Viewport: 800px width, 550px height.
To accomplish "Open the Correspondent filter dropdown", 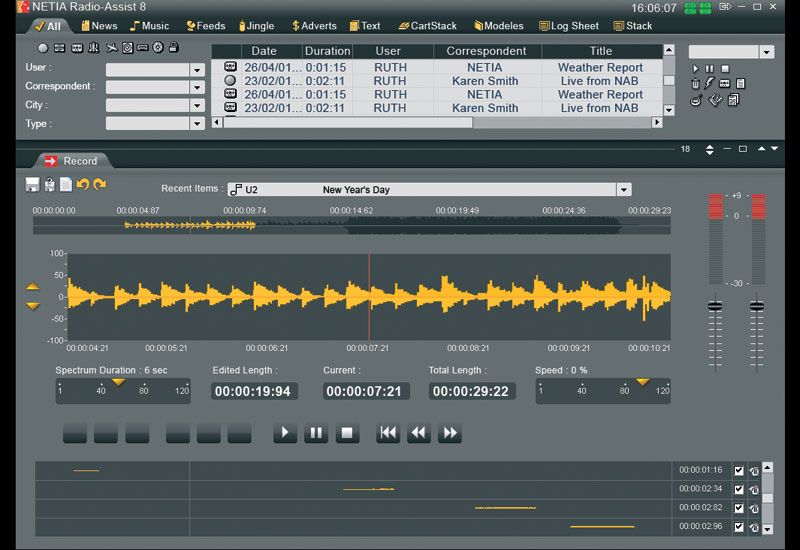I will click(197, 88).
